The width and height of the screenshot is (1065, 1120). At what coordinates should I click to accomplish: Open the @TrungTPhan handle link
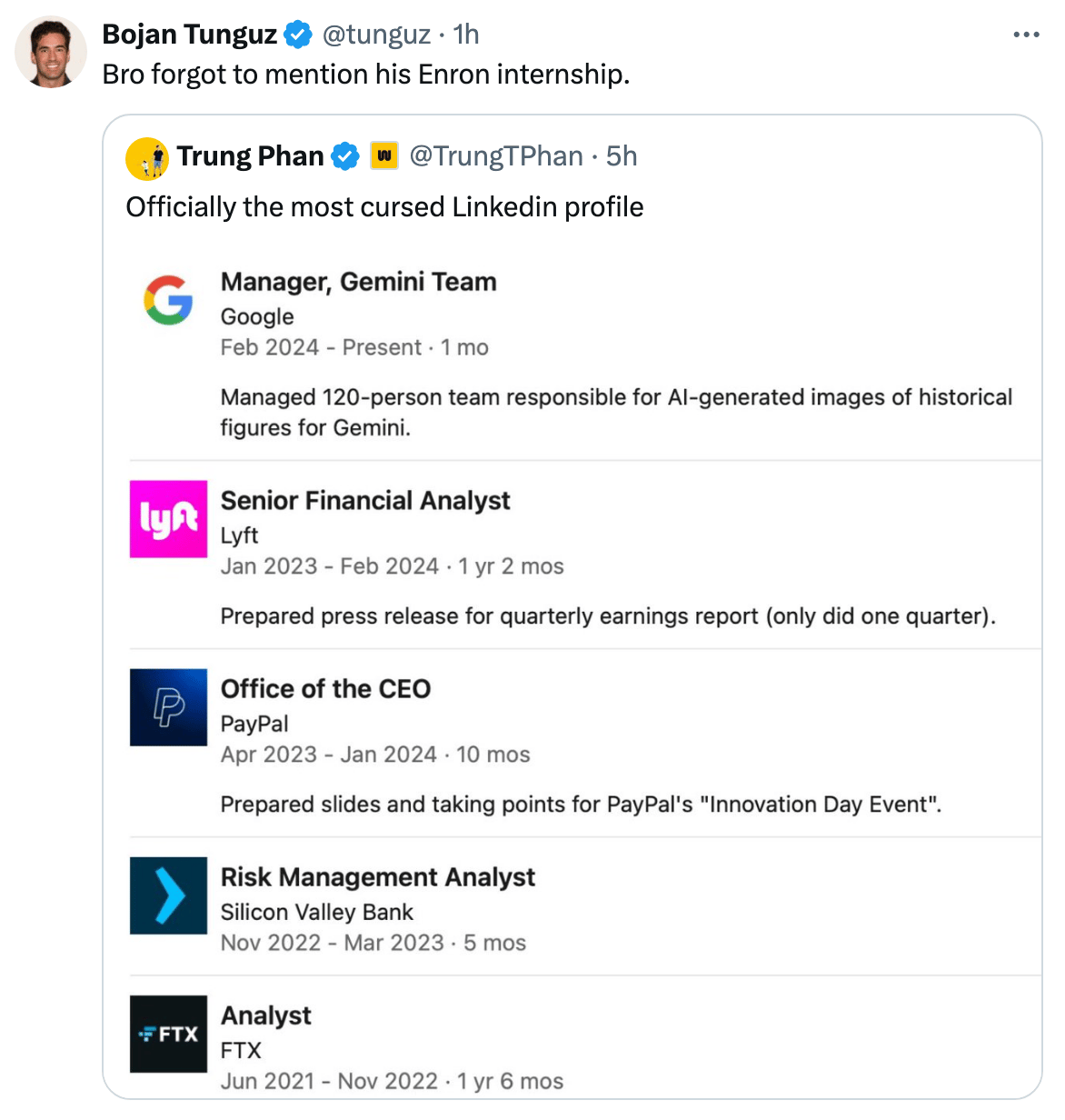tap(496, 156)
